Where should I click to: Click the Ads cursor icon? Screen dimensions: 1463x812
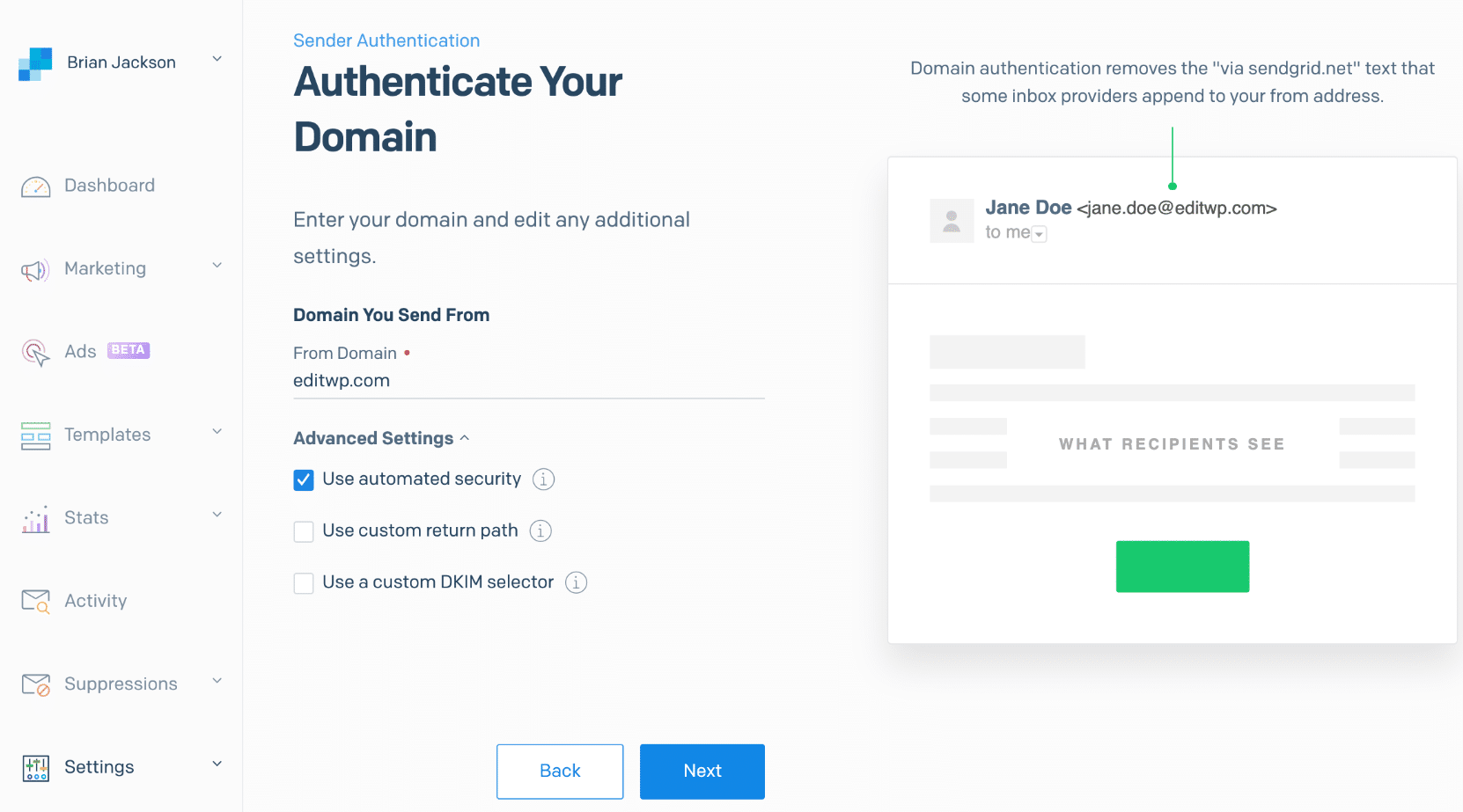[x=35, y=352]
